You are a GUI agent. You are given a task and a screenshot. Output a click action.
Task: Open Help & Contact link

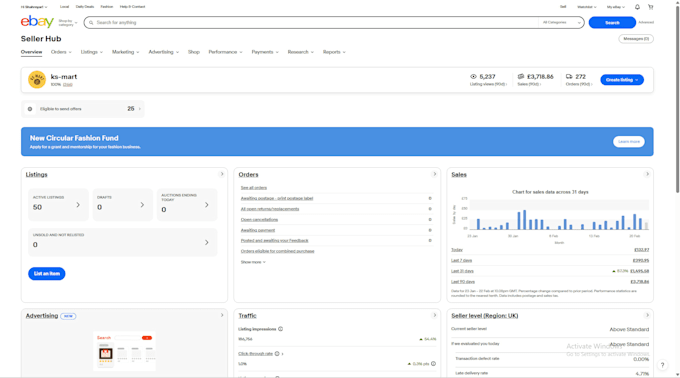tap(132, 7)
